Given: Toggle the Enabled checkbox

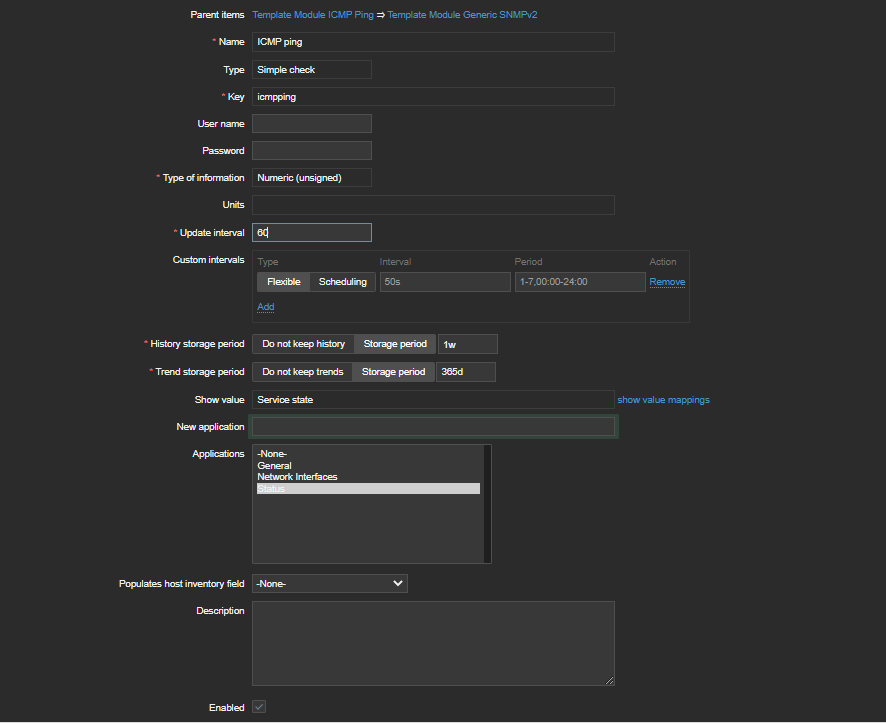Looking at the screenshot, I should point(259,706).
